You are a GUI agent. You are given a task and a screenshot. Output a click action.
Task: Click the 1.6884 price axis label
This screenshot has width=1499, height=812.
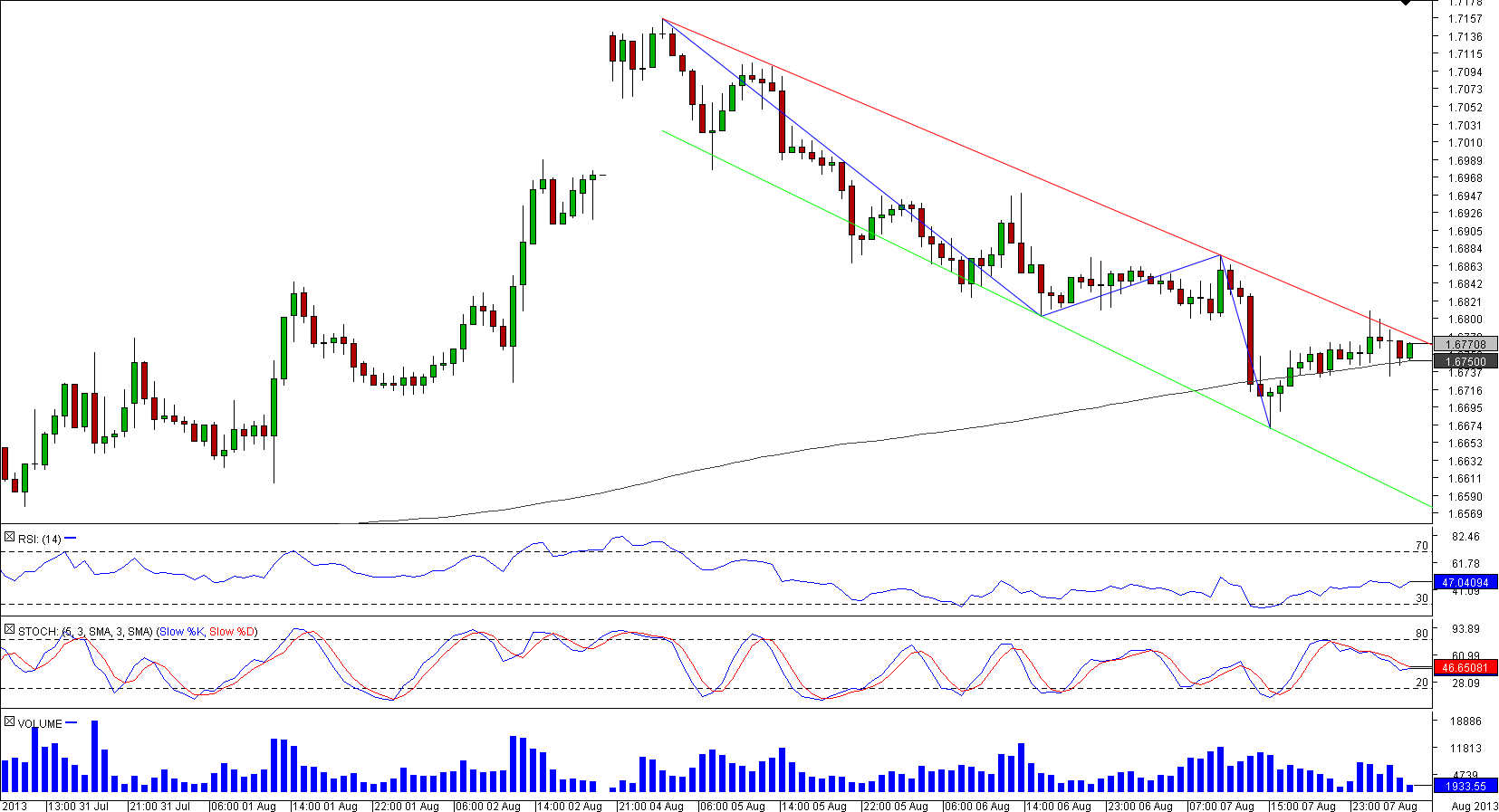1465,249
